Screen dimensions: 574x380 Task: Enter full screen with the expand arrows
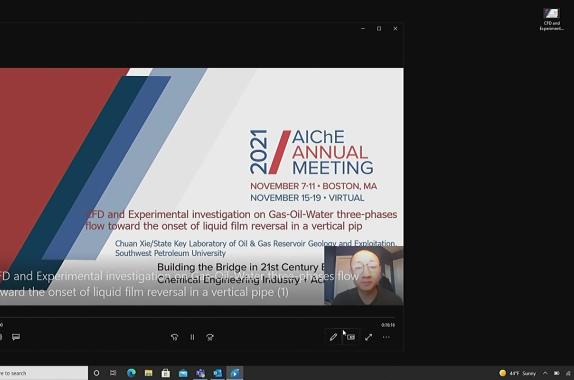(x=368, y=337)
